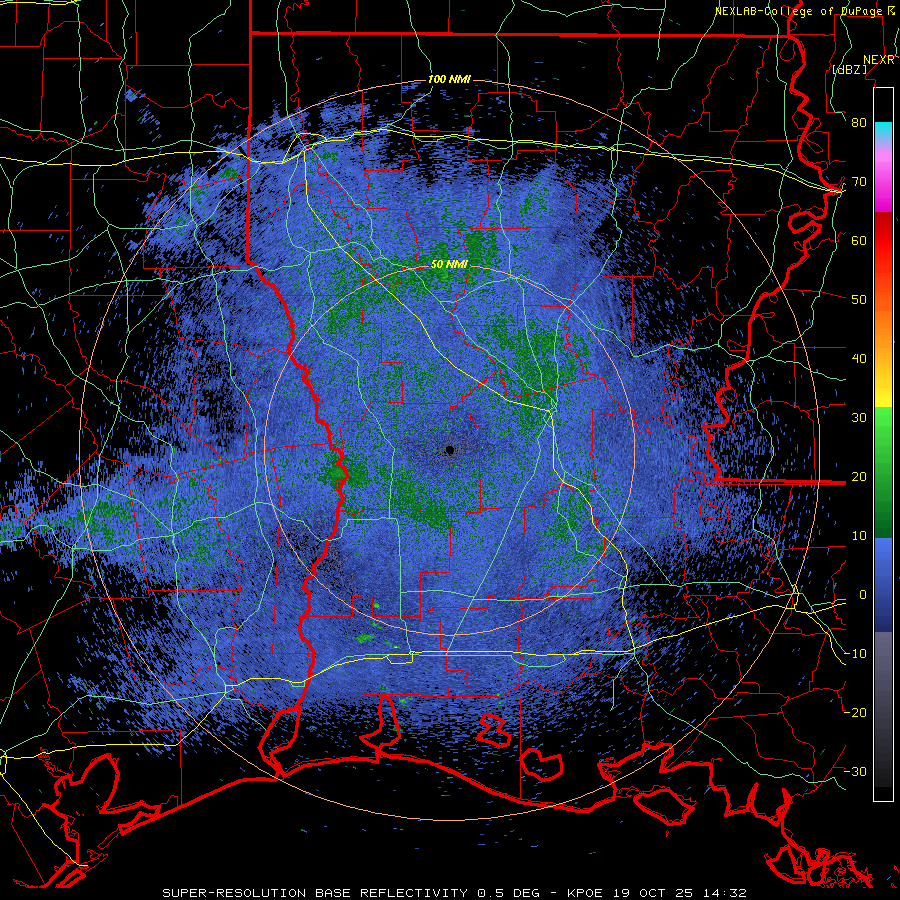This screenshot has width=900, height=900.
Task: Click the 10 dBZ scale value
Action: click(859, 536)
